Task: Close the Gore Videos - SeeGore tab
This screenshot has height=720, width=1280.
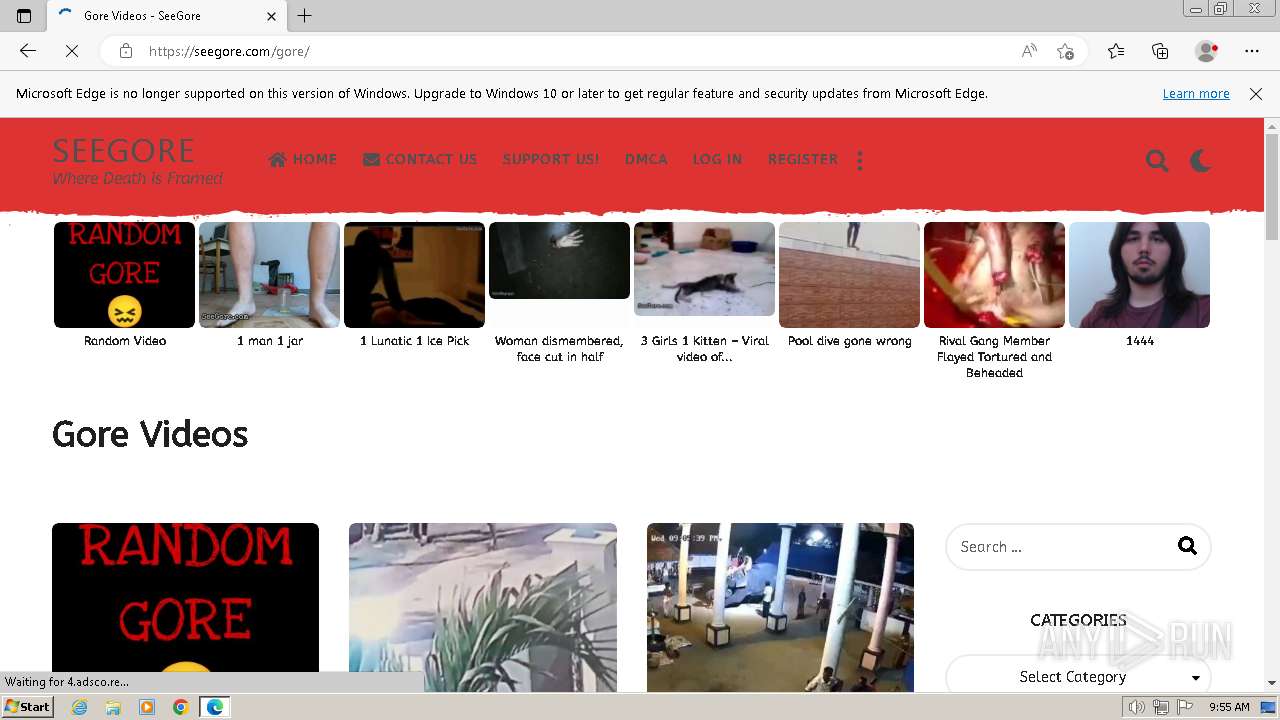Action: pyautogui.click(x=271, y=16)
